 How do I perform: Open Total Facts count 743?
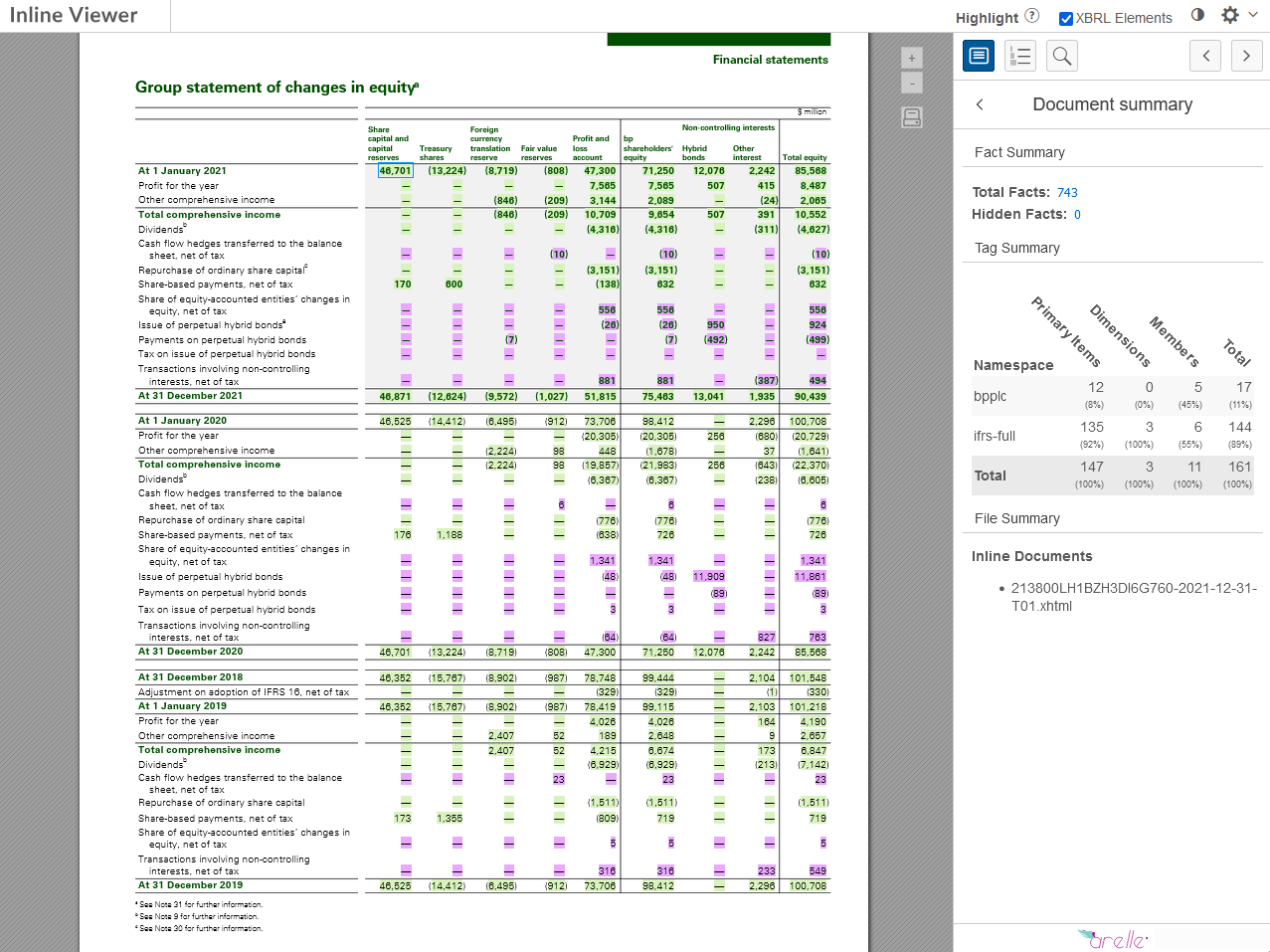click(x=1067, y=193)
